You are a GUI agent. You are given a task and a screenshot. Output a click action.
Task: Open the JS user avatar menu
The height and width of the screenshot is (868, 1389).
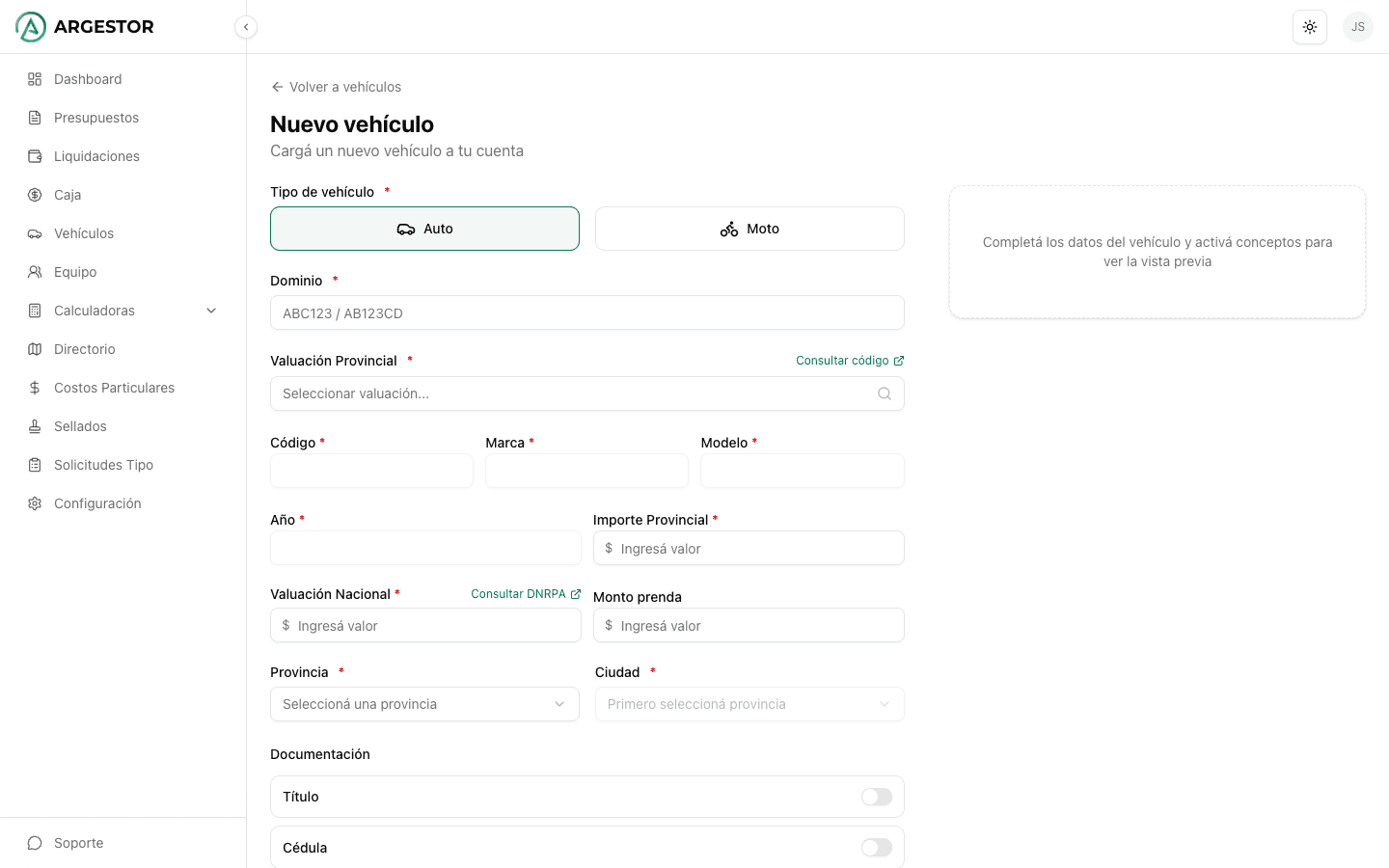click(1357, 27)
